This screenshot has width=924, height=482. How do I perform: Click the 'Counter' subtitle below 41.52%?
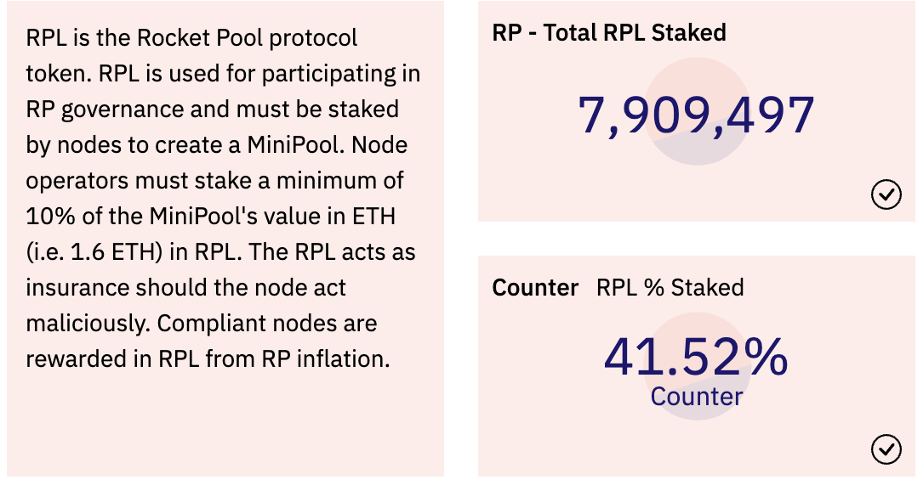click(x=696, y=397)
